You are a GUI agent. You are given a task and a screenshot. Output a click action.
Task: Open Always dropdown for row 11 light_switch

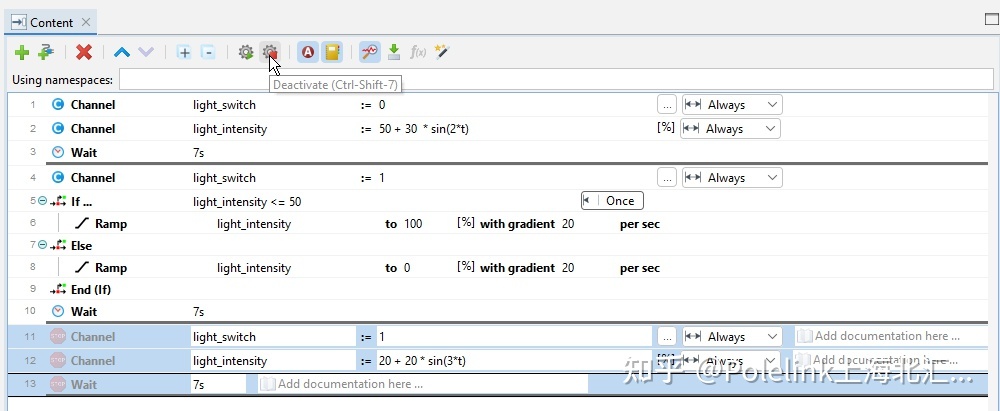[x=732, y=337]
